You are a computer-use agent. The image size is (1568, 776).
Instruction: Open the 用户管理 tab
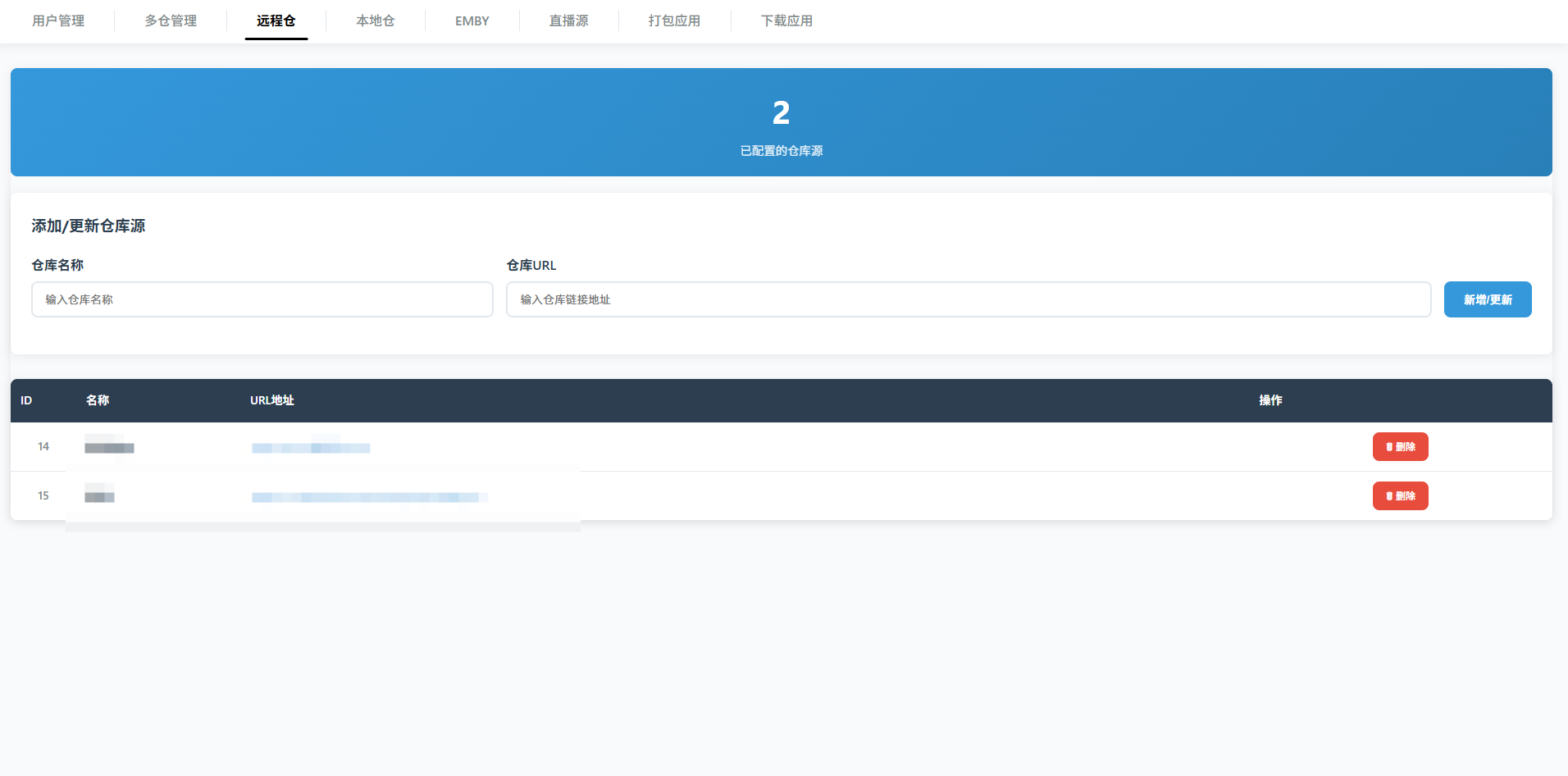(x=58, y=21)
